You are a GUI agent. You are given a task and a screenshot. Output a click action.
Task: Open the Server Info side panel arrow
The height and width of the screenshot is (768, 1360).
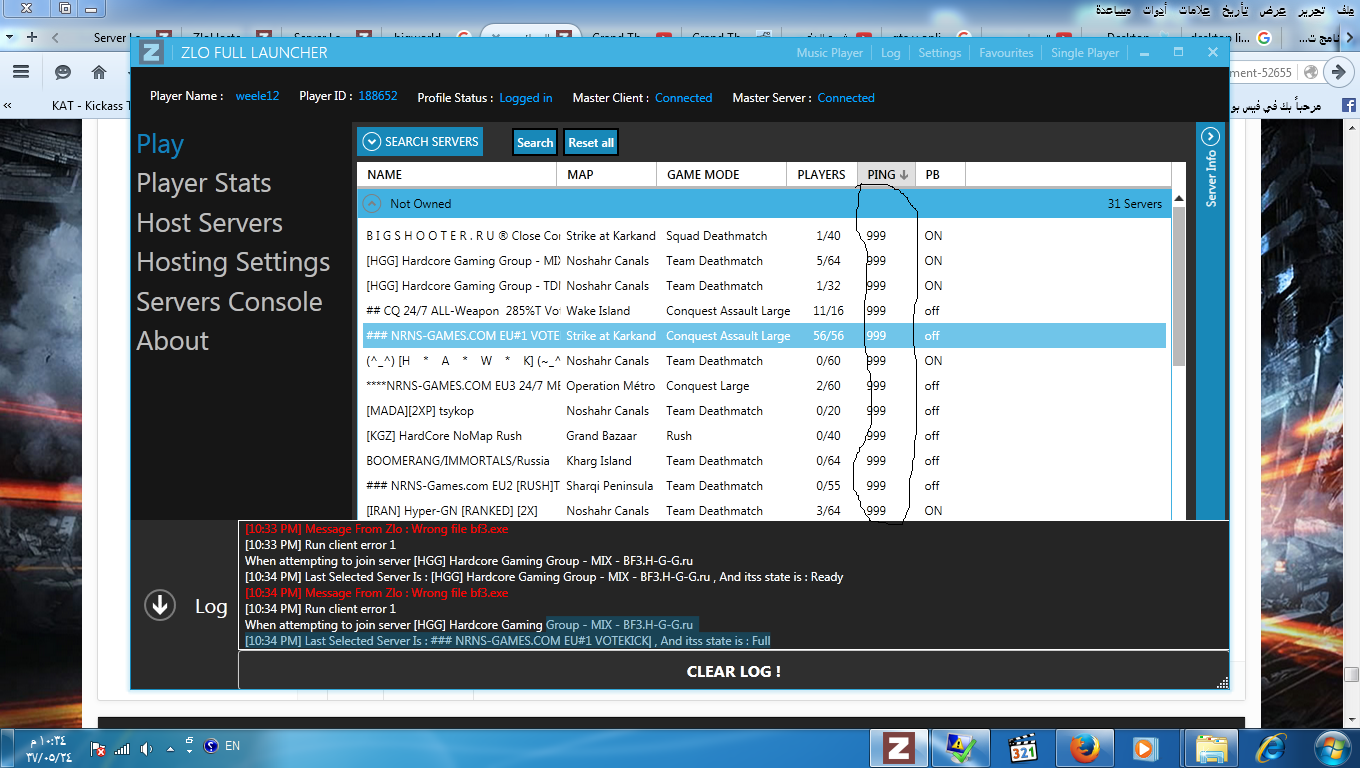1210,137
